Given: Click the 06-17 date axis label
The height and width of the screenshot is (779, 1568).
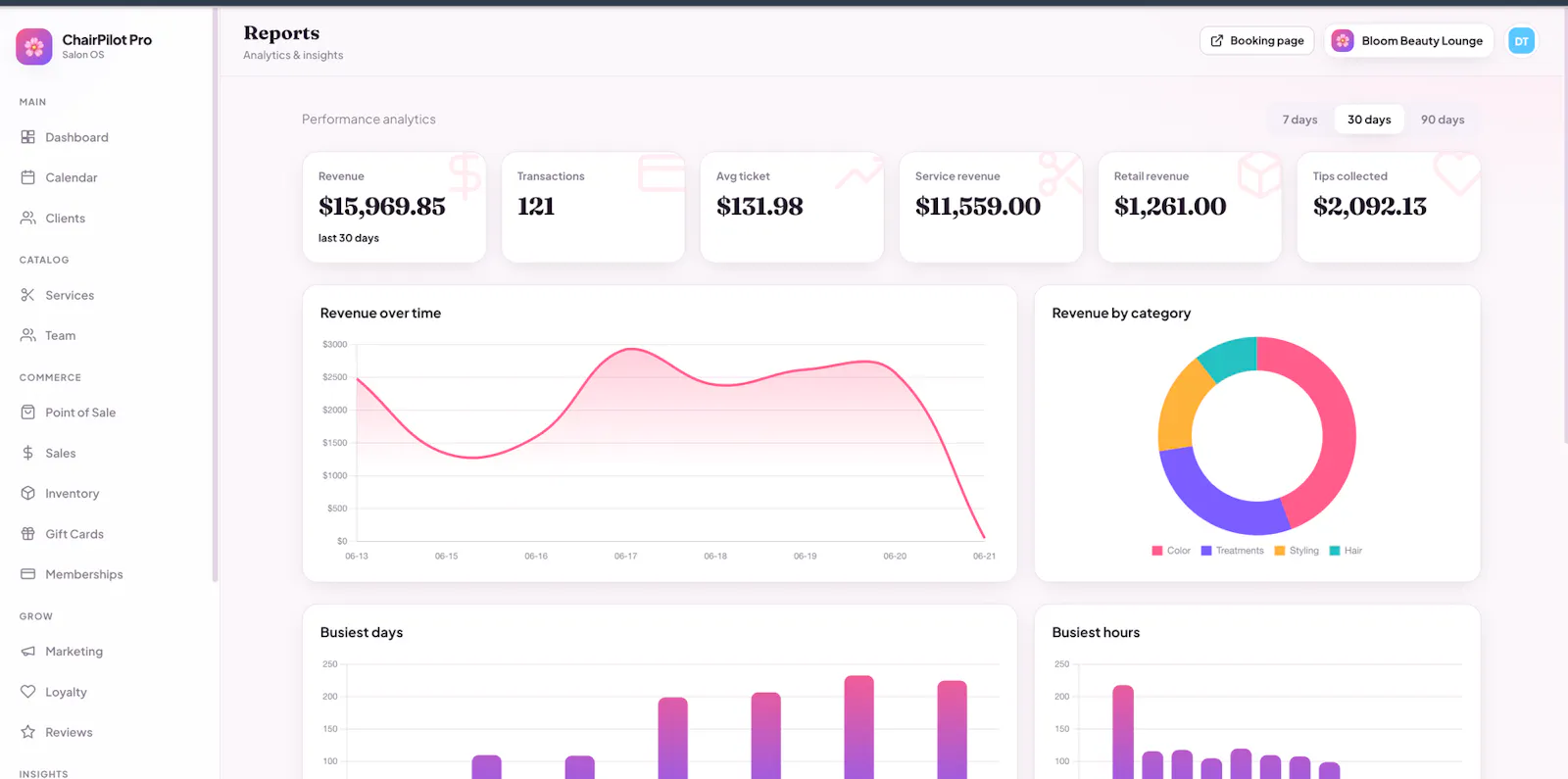Looking at the screenshot, I should pos(625,557).
